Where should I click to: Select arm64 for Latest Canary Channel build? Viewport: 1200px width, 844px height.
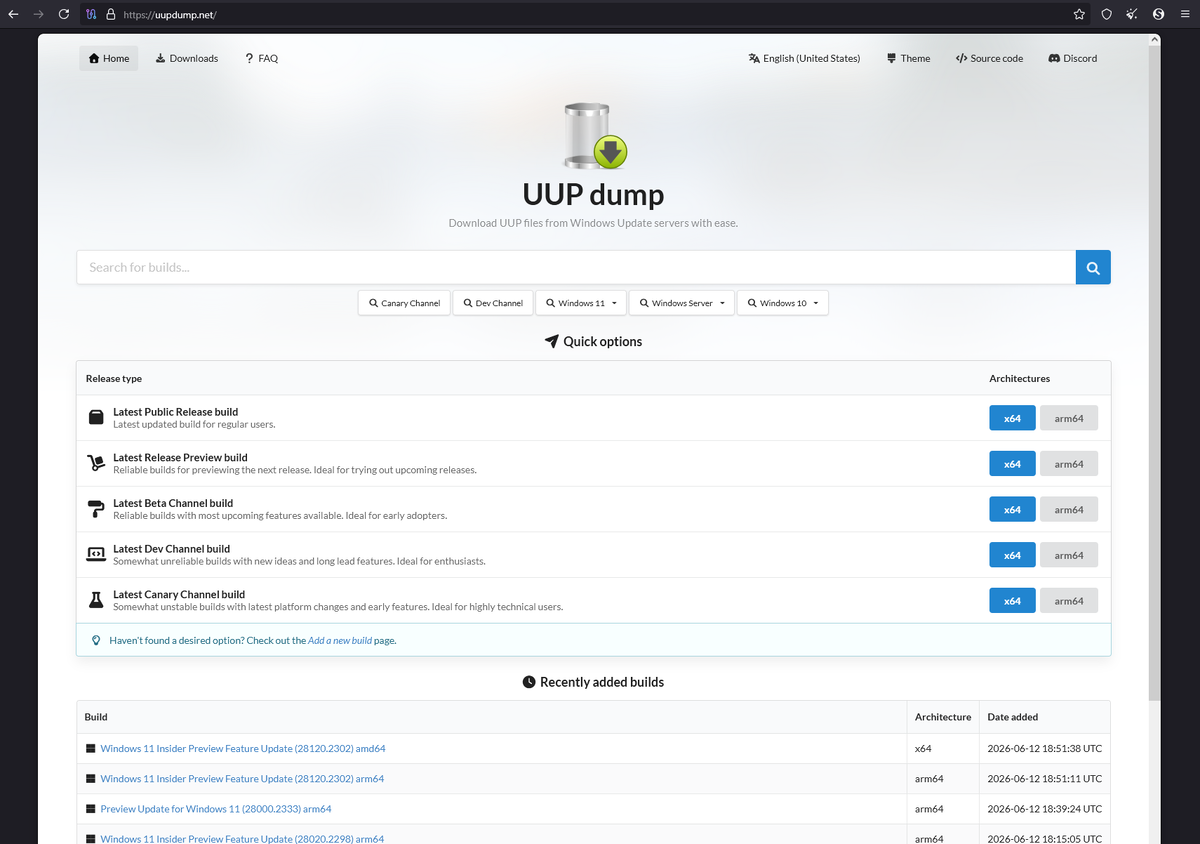[1069, 601]
